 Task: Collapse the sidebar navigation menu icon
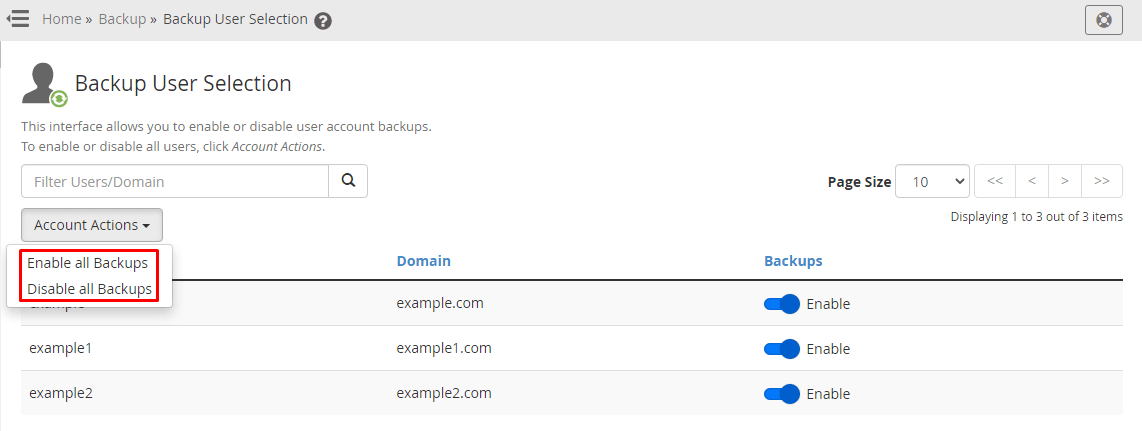(17, 19)
